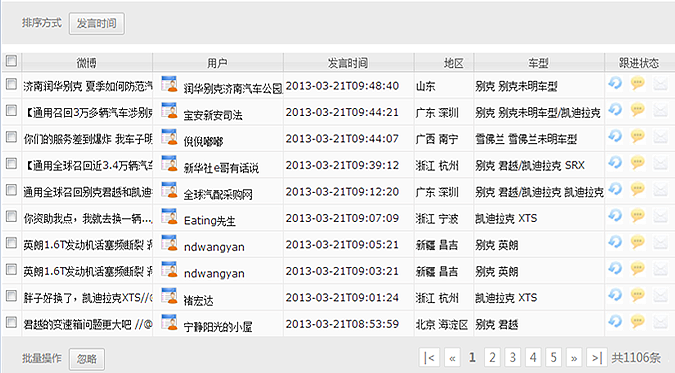
Task: Click comment bubble icon in 宝安新安司法 row
Action: click(x=638, y=109)
